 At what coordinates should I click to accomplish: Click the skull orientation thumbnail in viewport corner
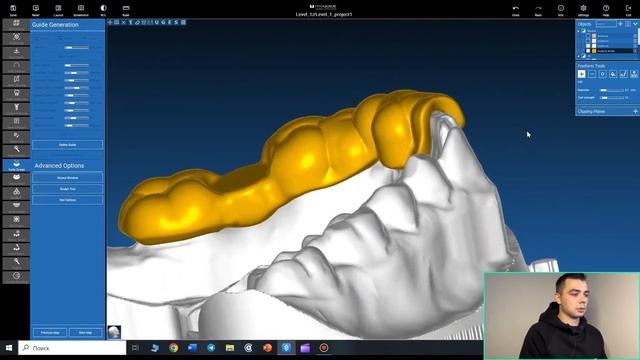114,332
